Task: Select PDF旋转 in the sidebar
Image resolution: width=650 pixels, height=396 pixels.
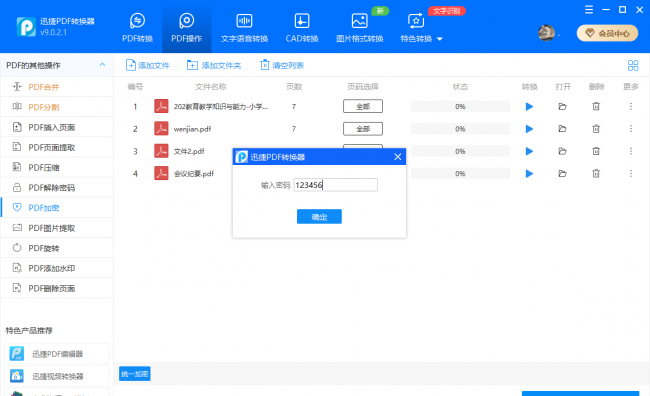Action: tap(57, 248)
